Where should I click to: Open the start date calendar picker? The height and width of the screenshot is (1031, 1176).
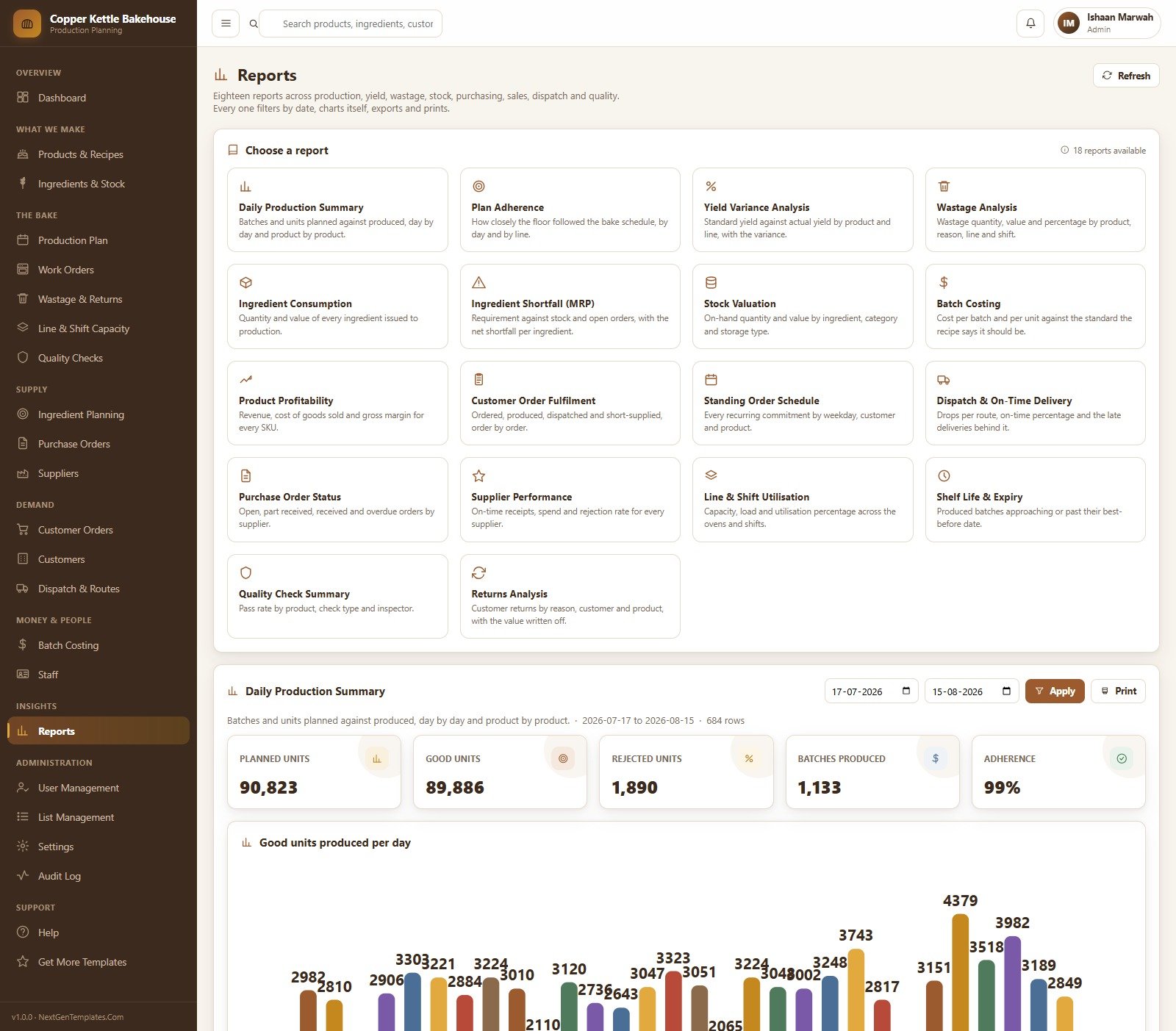coord(906,691)
